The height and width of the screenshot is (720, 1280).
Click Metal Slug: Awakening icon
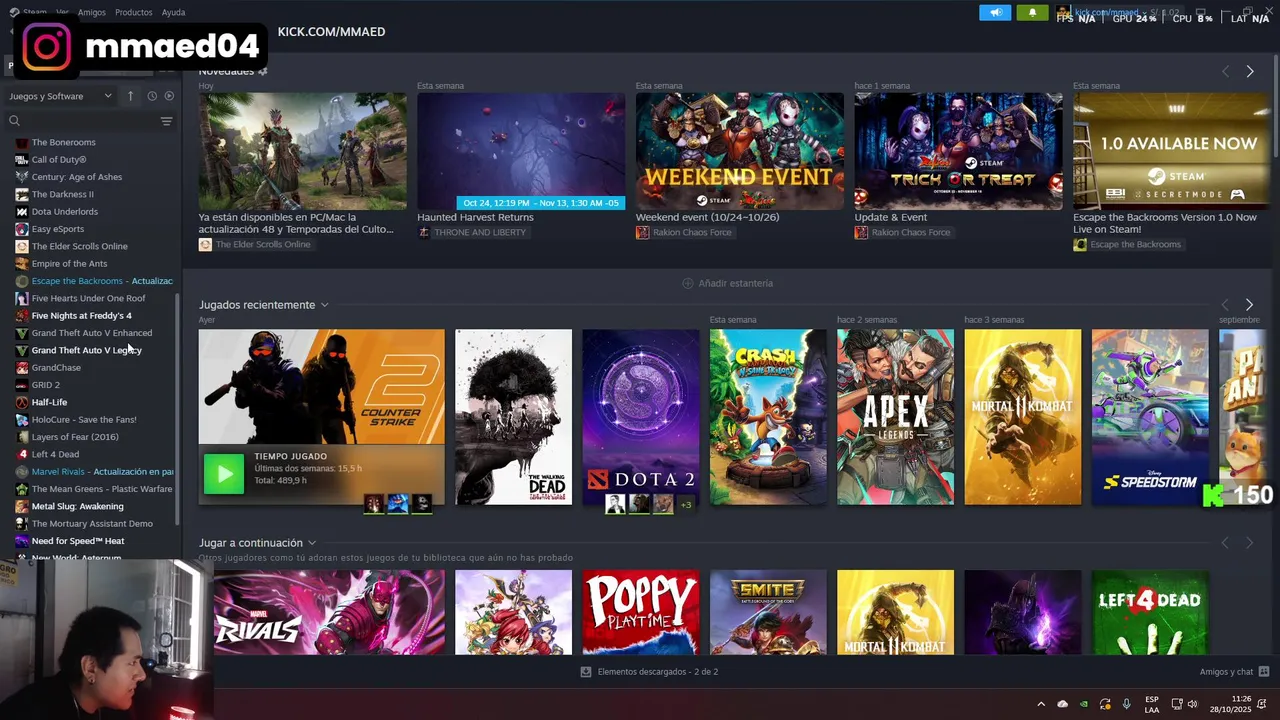pos(22,506)
